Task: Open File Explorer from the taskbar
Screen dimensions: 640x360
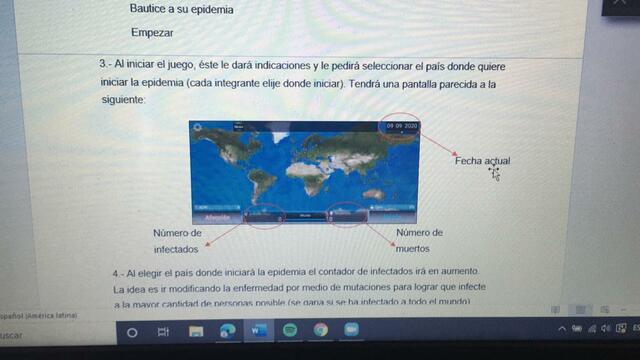Action: (x=196, y=331)
